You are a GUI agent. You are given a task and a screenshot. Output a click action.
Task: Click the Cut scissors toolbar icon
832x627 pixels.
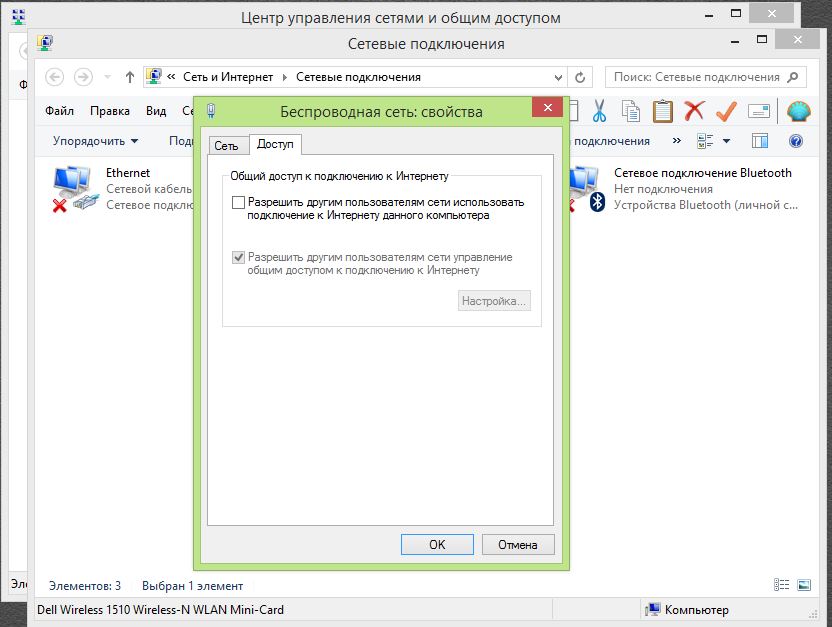click(600, 111)
